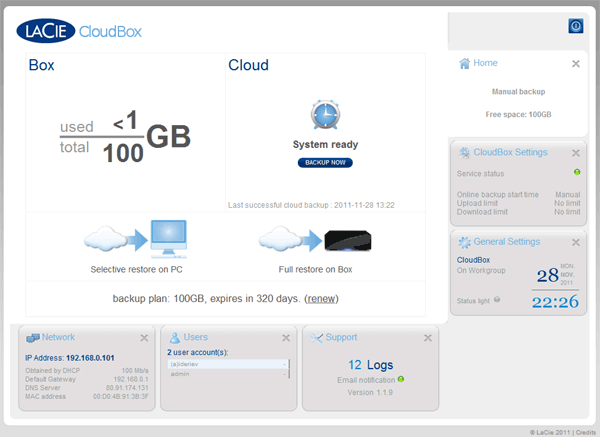Choose Full restore on Box
This screenshot has width=600, height=437.
(315, 269)
